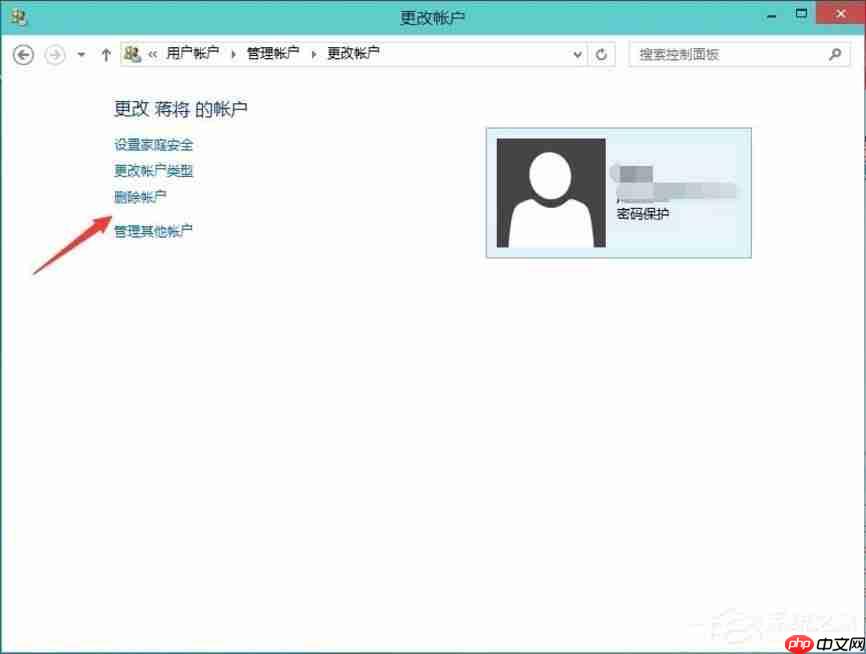Screen dimensions: 866x654
Task: Click the refresh icon beside the address bar
Action: (601, 55)
